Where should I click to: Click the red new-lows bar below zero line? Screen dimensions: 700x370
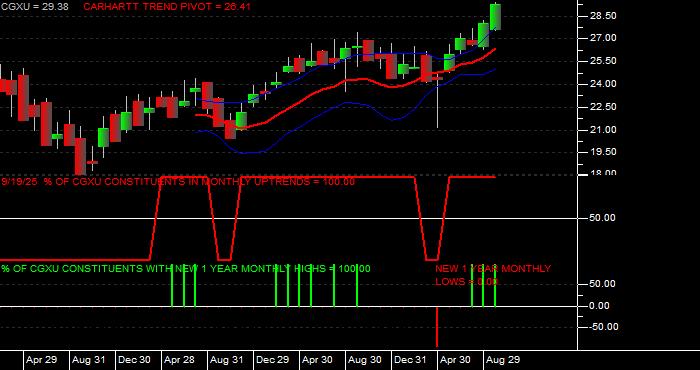point(437,327)
